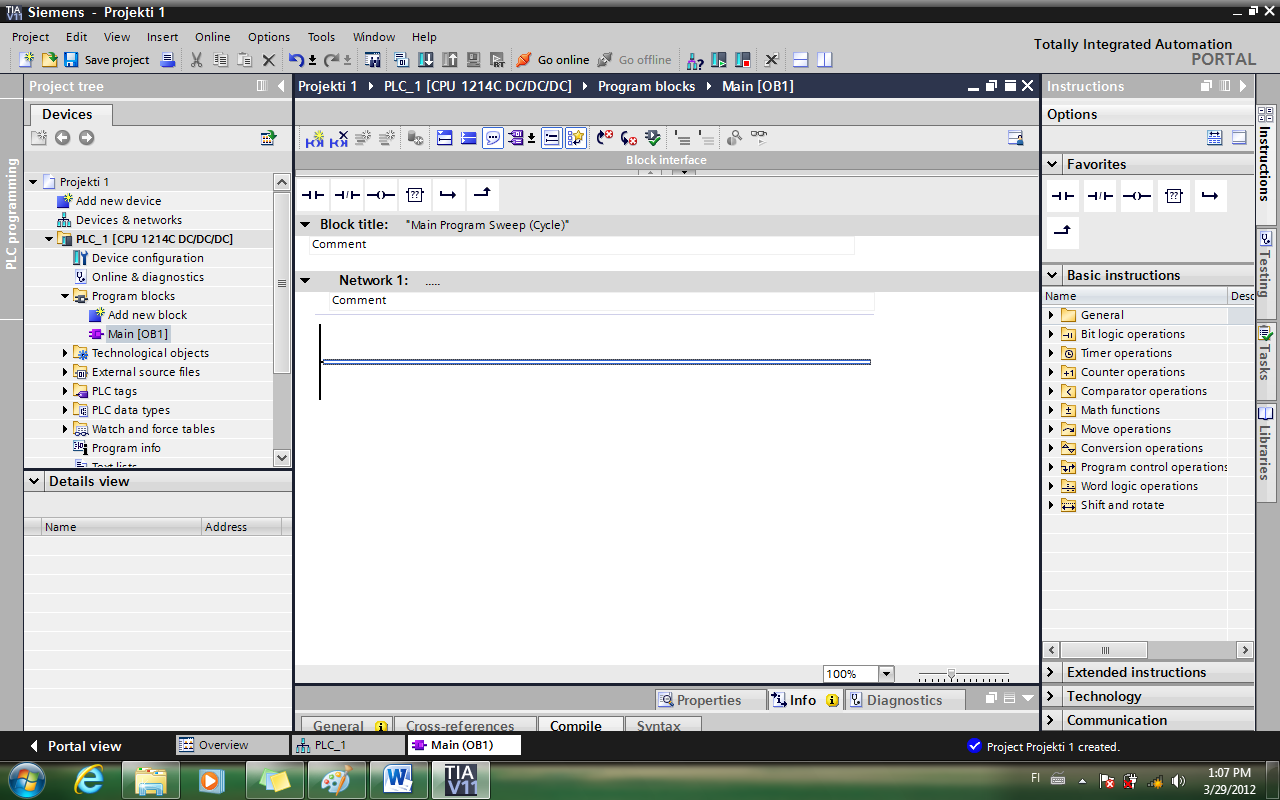
Task: Delete network using the editor toolbar icon
Action: (339, 138)
